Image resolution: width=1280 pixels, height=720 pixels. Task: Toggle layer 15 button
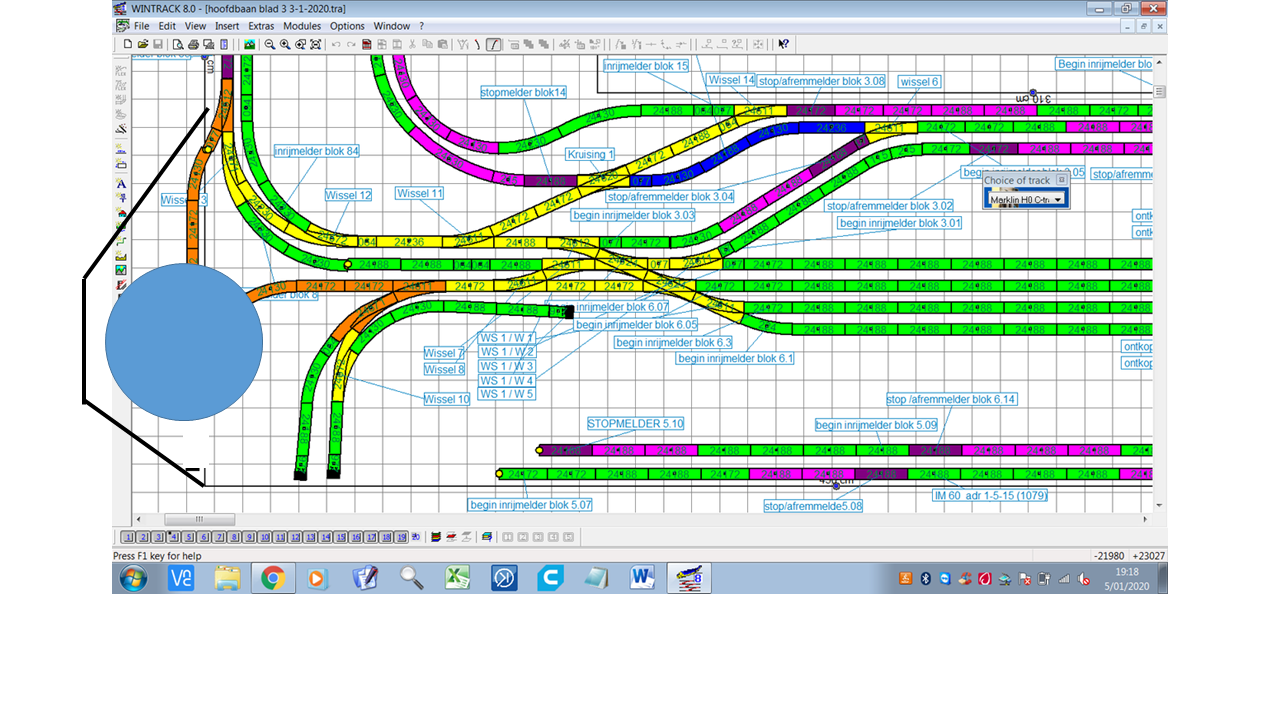340,537
